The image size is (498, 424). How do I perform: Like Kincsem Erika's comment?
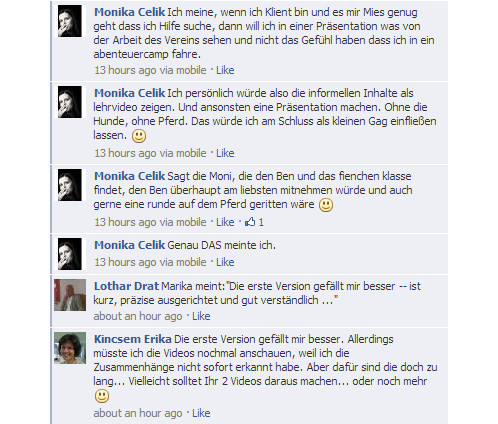coord(201,413)
